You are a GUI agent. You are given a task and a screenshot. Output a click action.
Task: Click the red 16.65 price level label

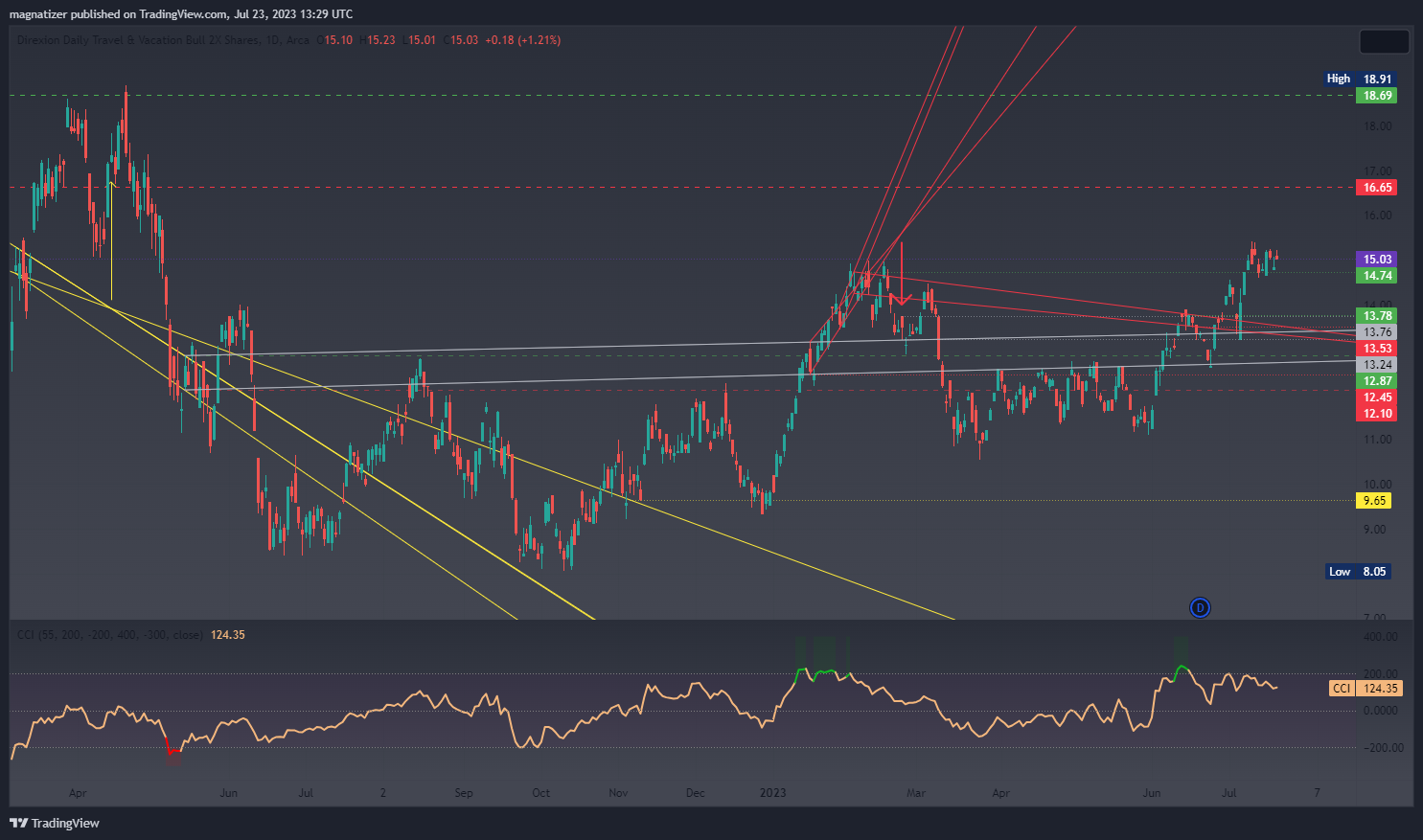click(x=1377, y=188)
